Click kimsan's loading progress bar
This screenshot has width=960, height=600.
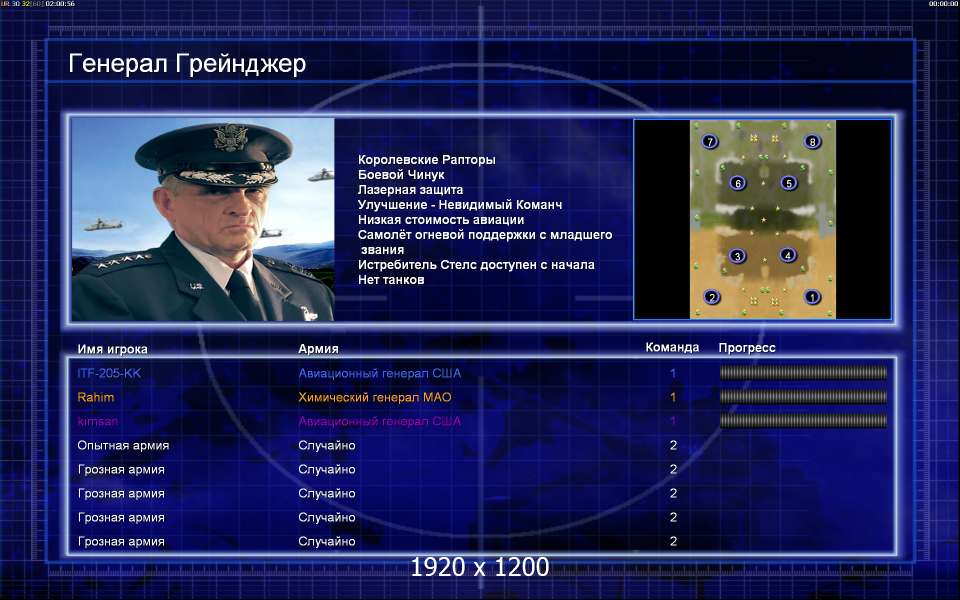pyautogui.click(x=803, y=420)
